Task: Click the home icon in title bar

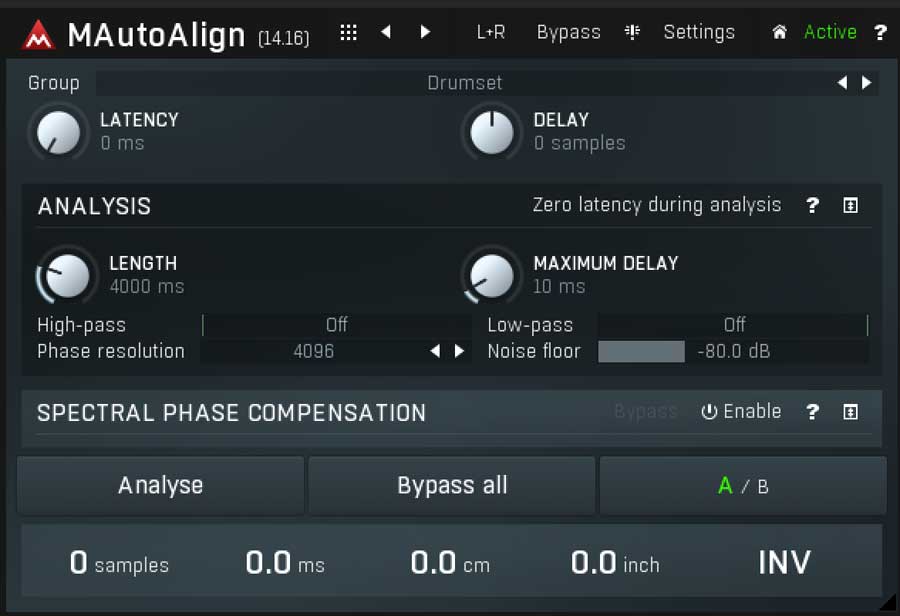Action: pyautogui.click(x=779, y=32)
